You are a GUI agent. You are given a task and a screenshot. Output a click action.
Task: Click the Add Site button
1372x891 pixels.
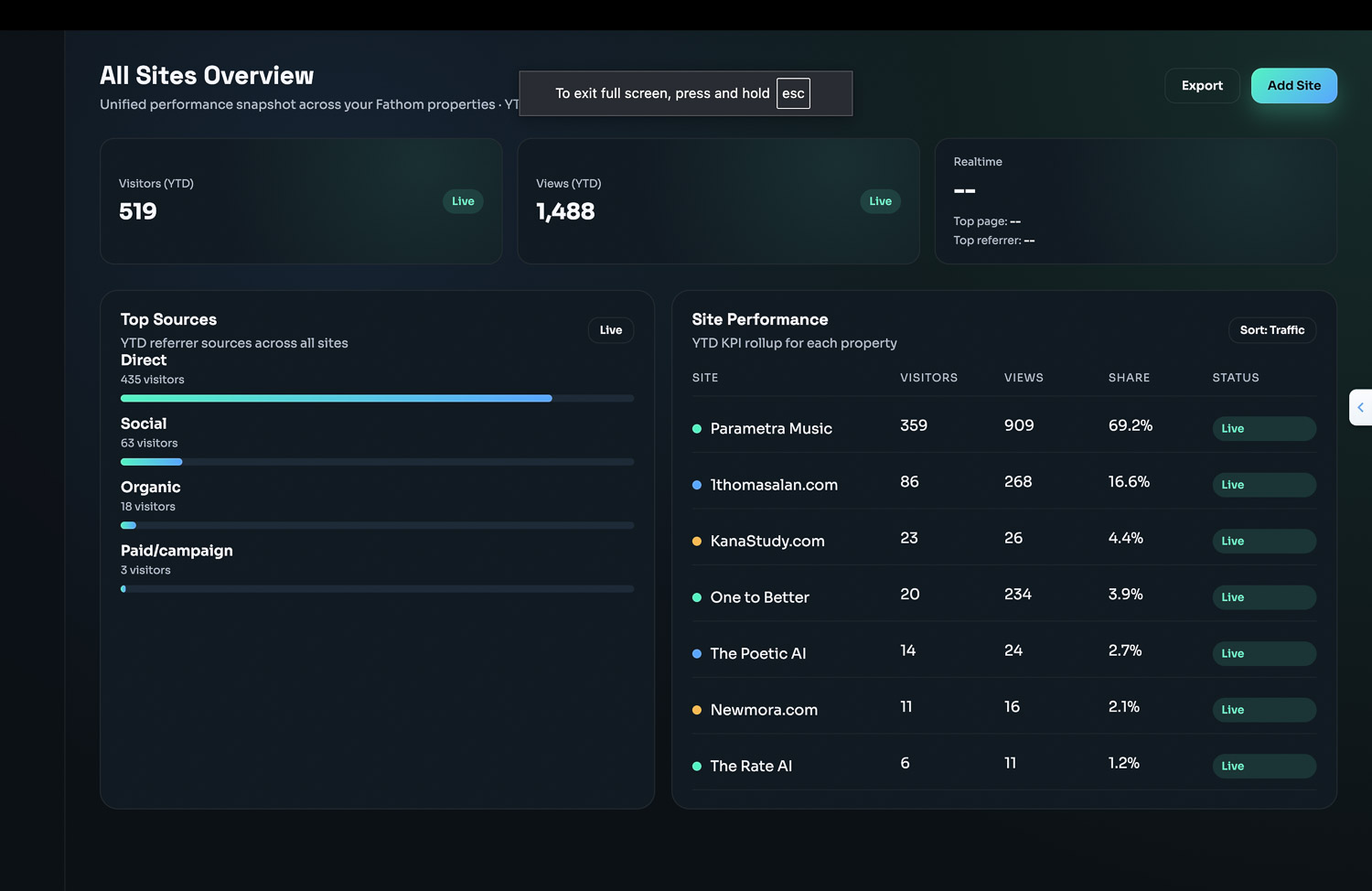(1293, 86)
